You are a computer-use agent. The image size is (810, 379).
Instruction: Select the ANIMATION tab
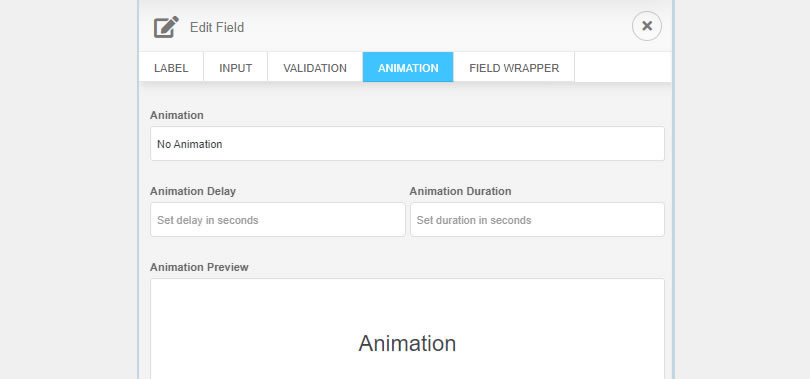(408, 68)
